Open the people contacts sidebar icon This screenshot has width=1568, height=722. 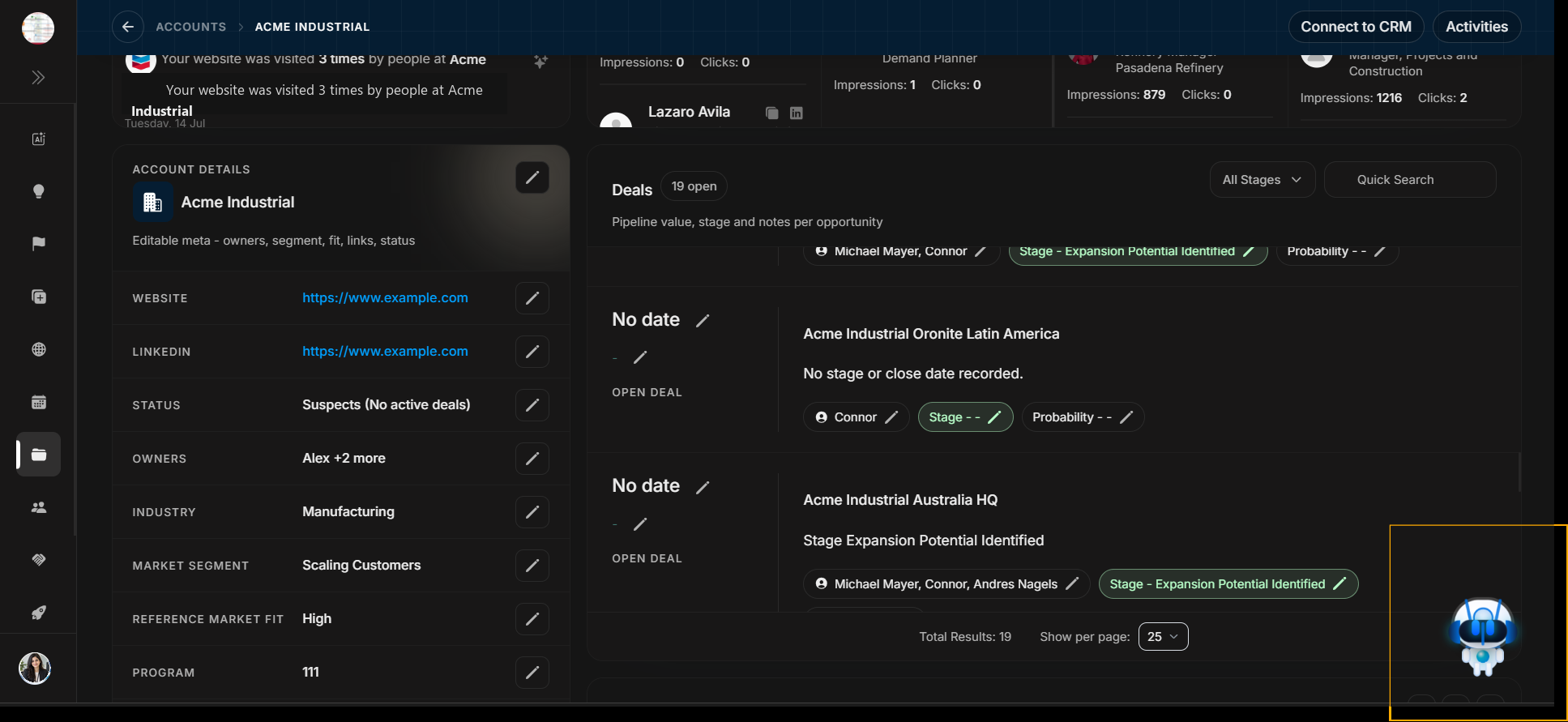[x=38, y=507]
